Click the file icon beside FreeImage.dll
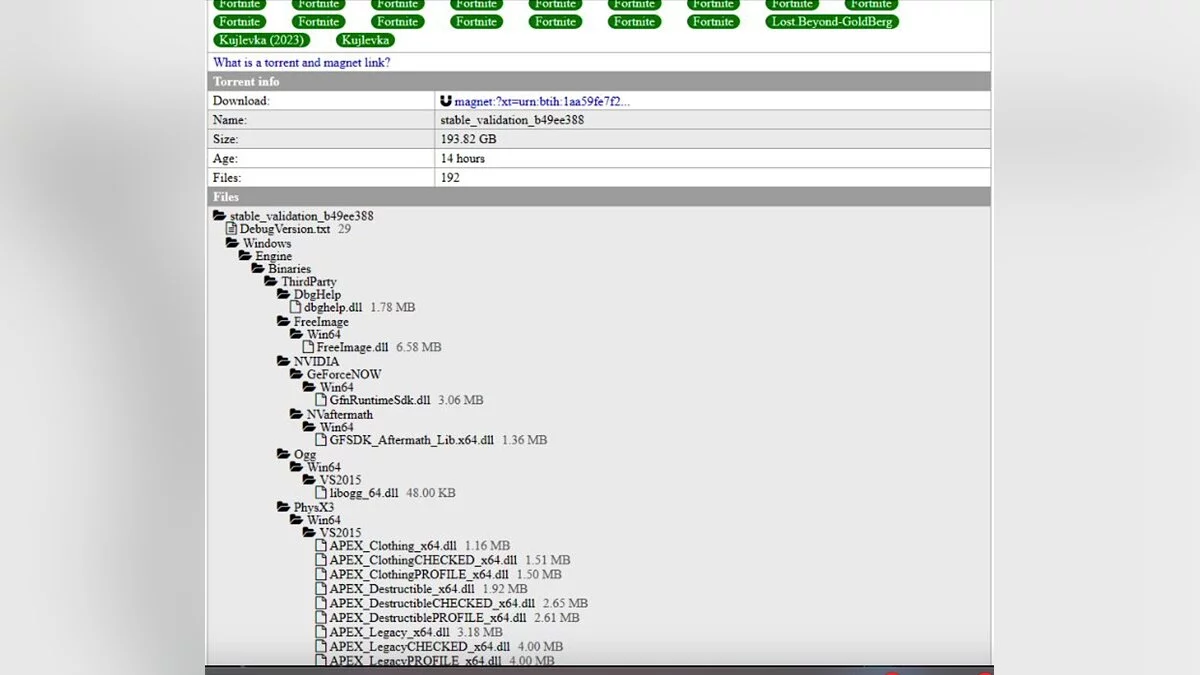 pos(309,347)
